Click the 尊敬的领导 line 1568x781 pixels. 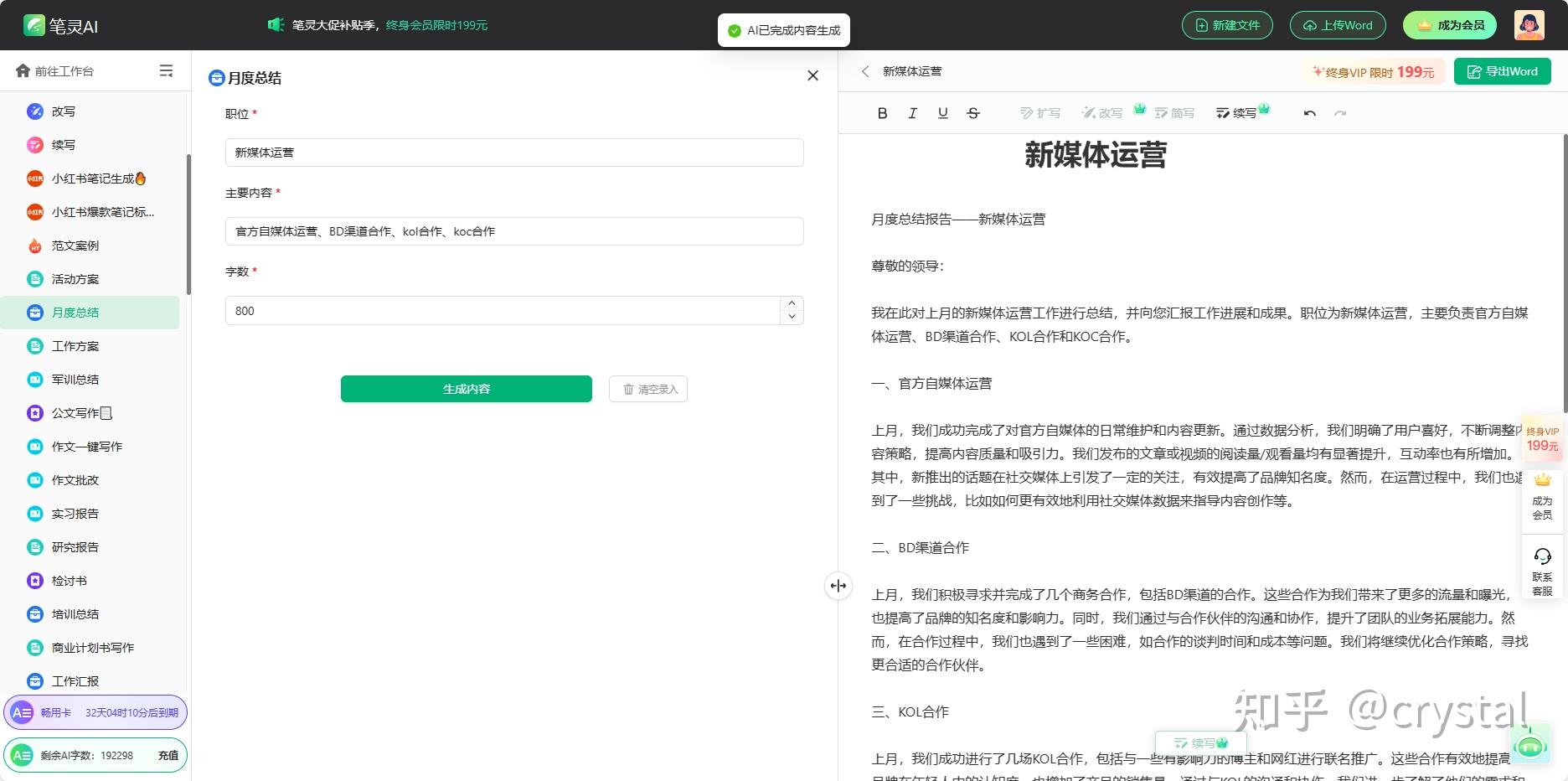click(x=907, y=266)
